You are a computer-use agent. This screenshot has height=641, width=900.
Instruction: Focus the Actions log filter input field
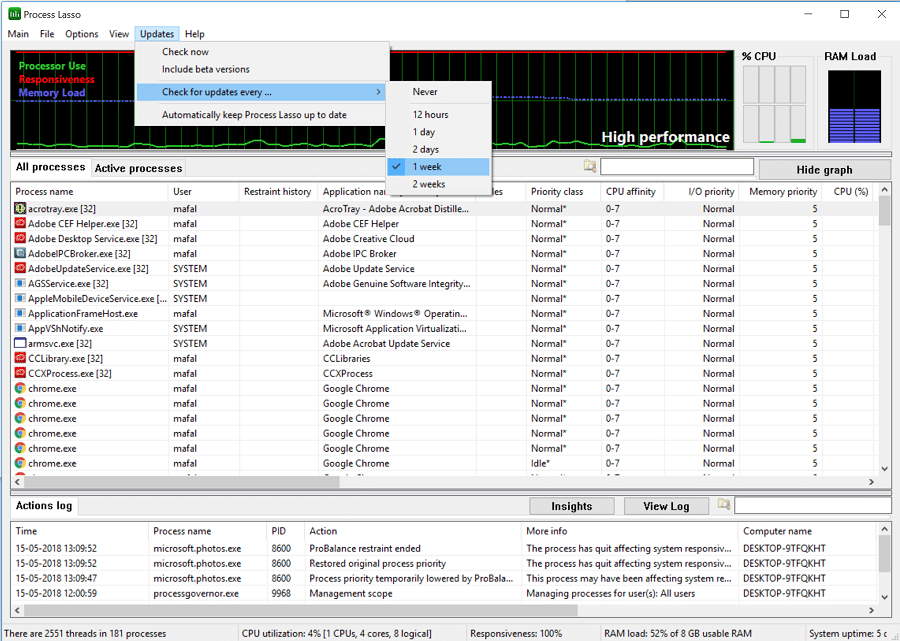coord(812,506)
